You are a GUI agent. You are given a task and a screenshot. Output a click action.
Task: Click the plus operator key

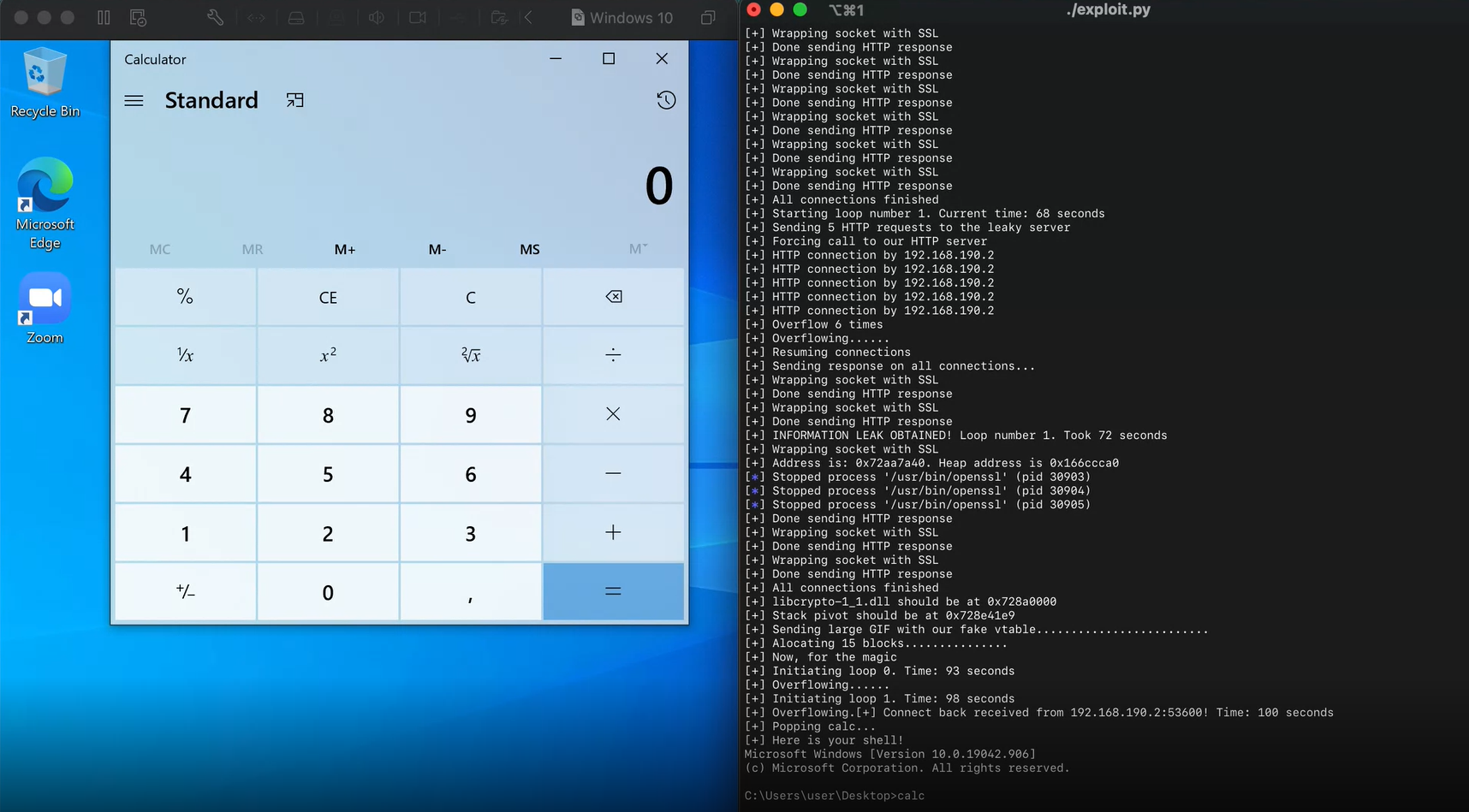[614, 532]
